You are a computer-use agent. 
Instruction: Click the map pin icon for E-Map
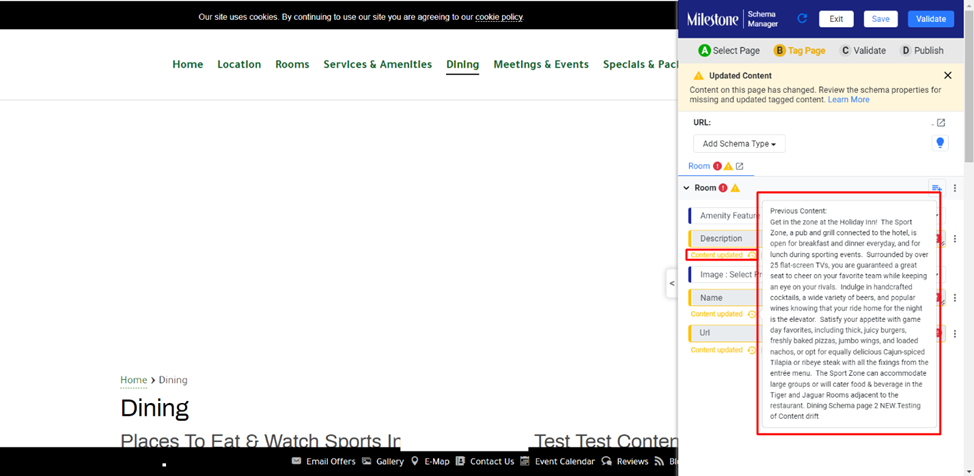415,461
